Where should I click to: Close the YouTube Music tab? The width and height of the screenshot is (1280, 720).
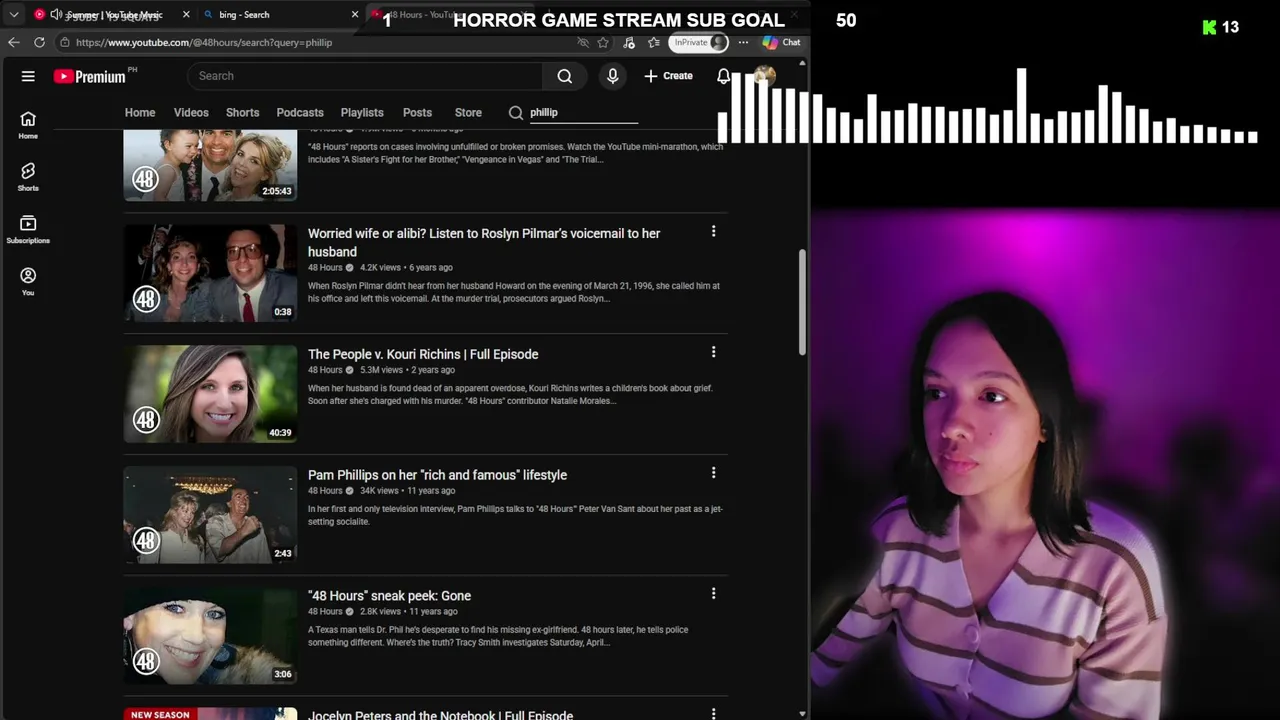186,14
